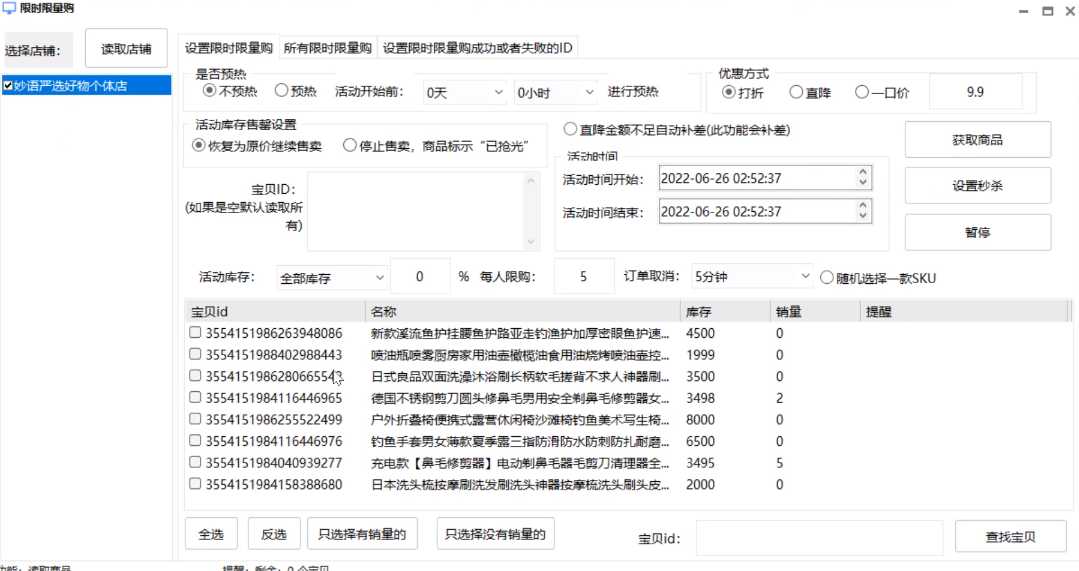
Task: Expand the 全部库存 stock dropdown
Action: 332,278
